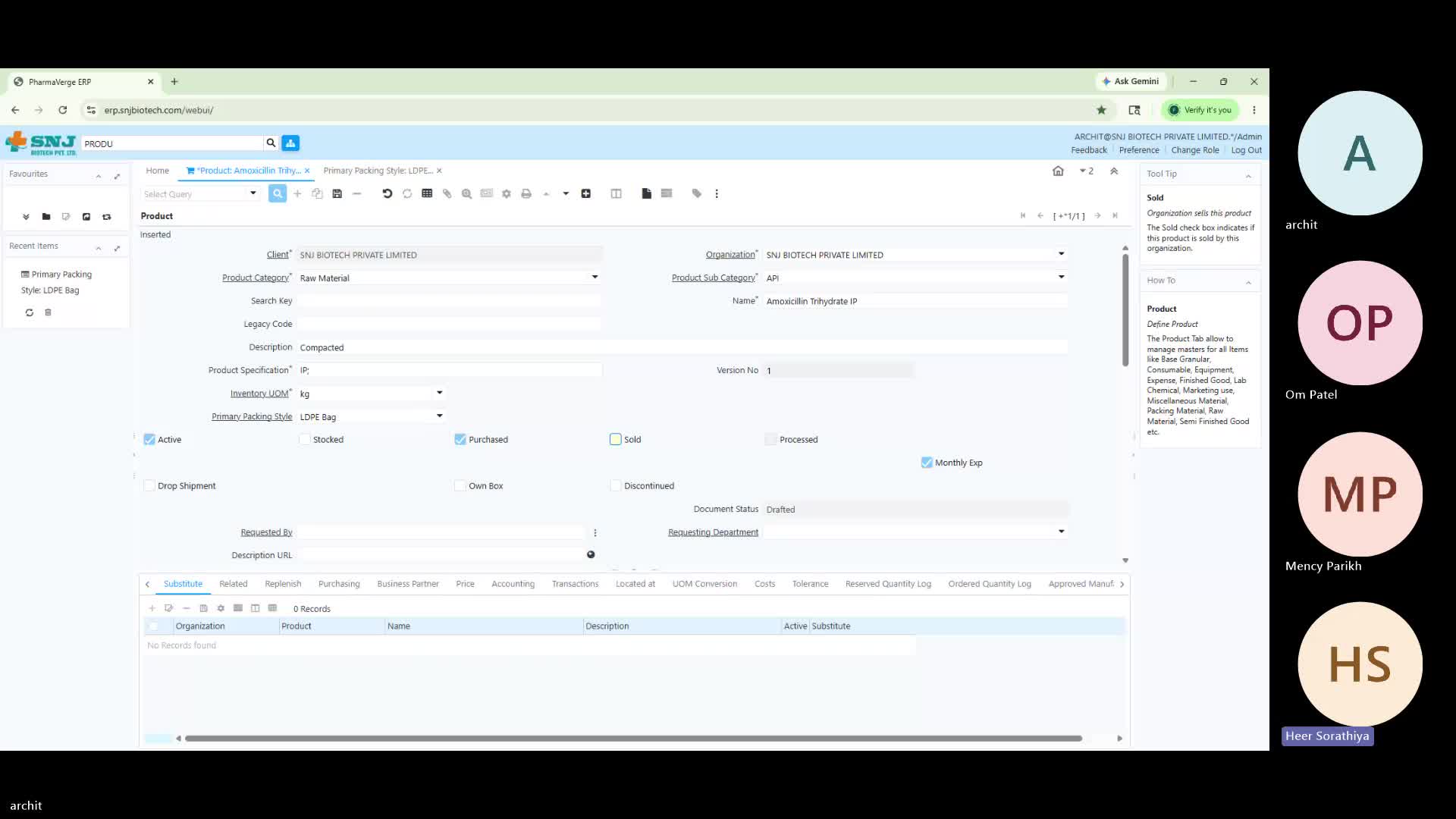
Task: Click the Print icon in main toolbar
Action: click(526, 193)
